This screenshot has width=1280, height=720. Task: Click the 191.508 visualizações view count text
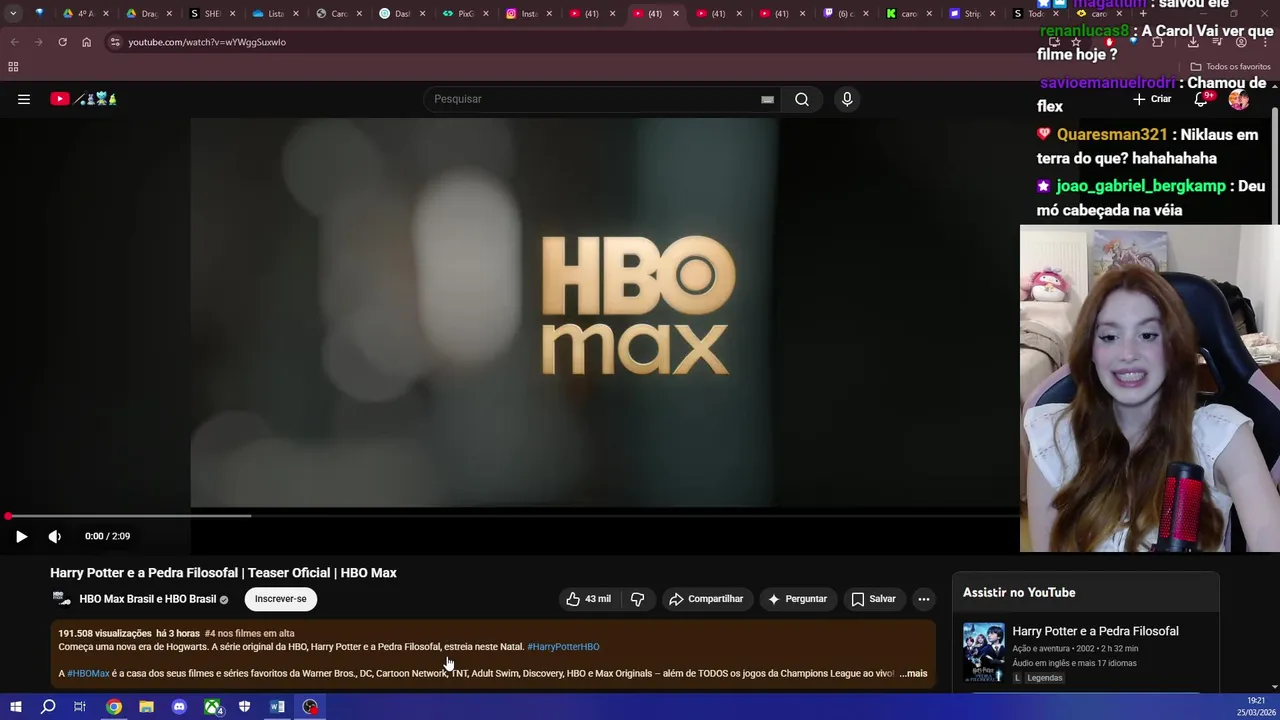tap(105, 633)
